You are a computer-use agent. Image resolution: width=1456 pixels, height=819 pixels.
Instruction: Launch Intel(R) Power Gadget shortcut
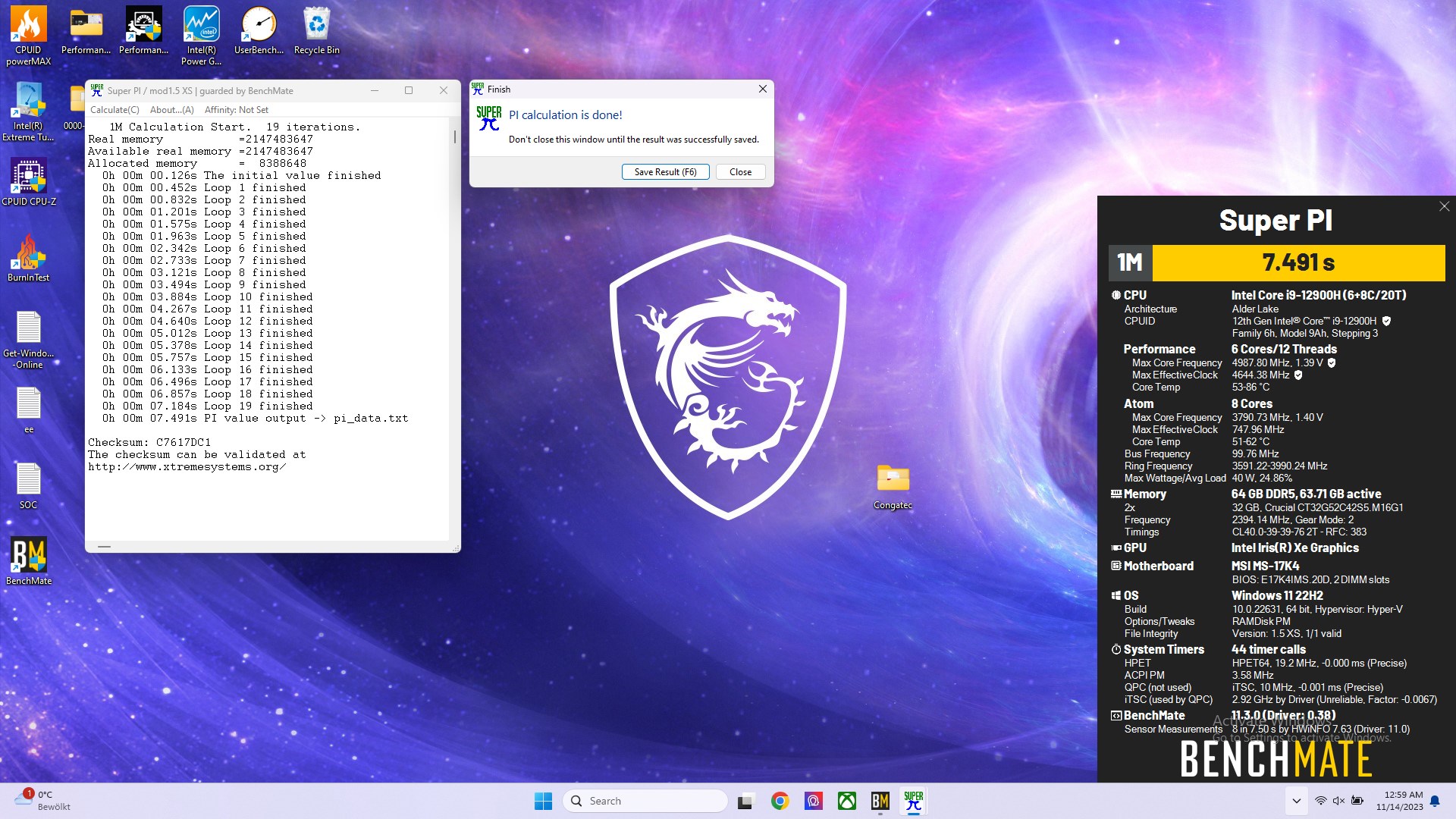coord(201,36)
